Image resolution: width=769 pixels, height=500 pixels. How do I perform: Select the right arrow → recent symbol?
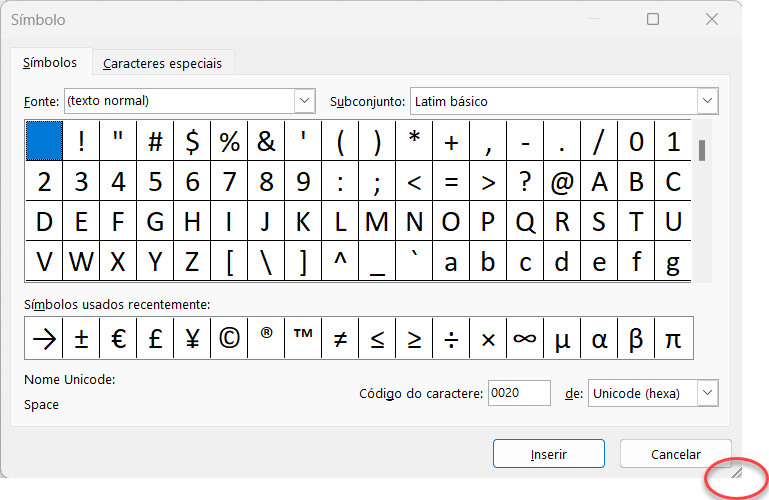(x=44, y=338)
